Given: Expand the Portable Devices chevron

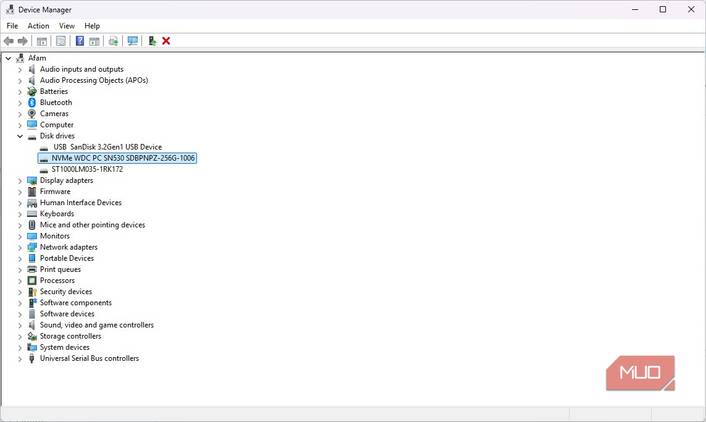Looking at the screenshot, I should 20,259.
